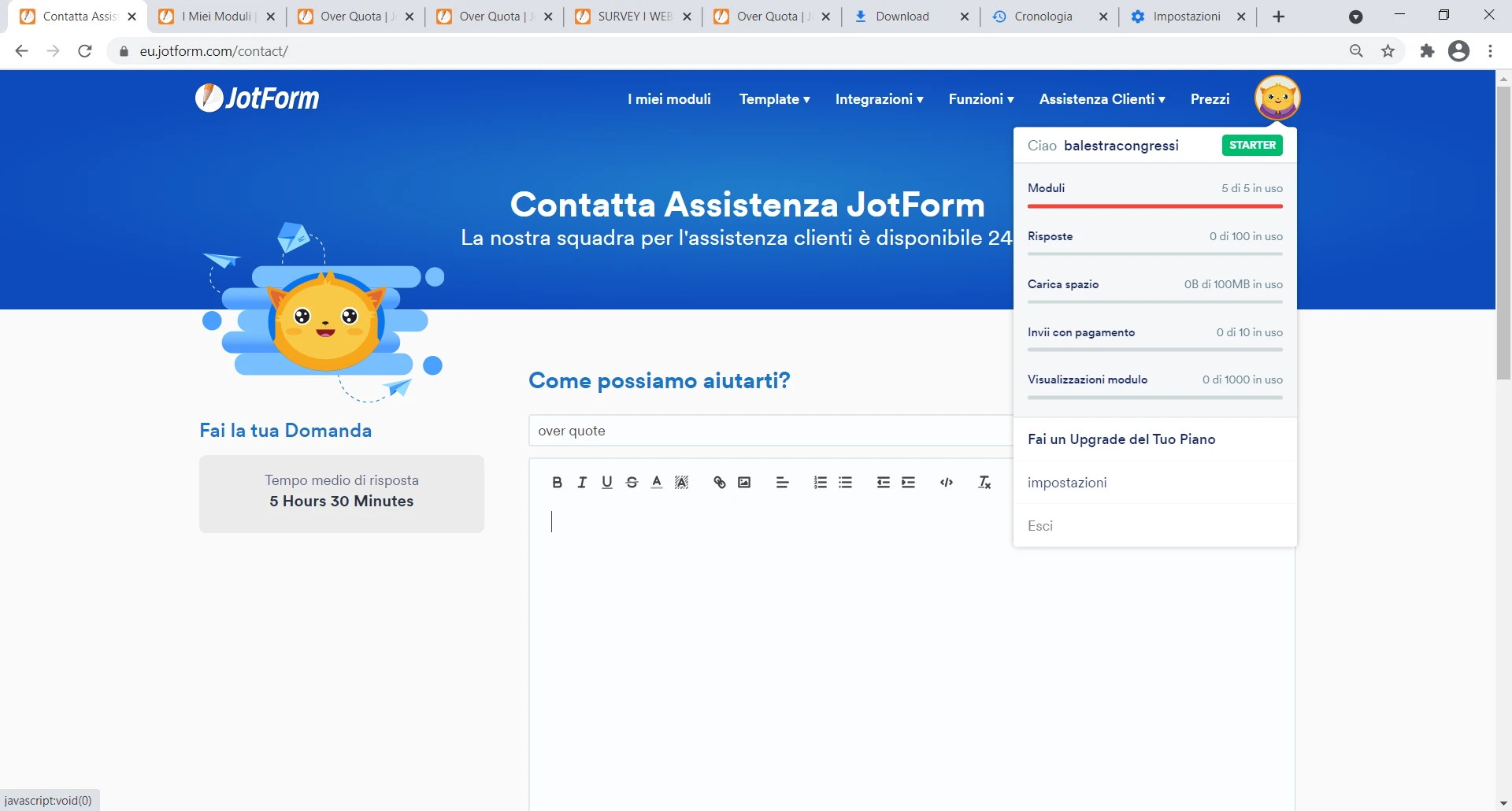Insert an image into the message
Image resolution: width=1512 pixels, height=811 pixels.
(743, 482)
